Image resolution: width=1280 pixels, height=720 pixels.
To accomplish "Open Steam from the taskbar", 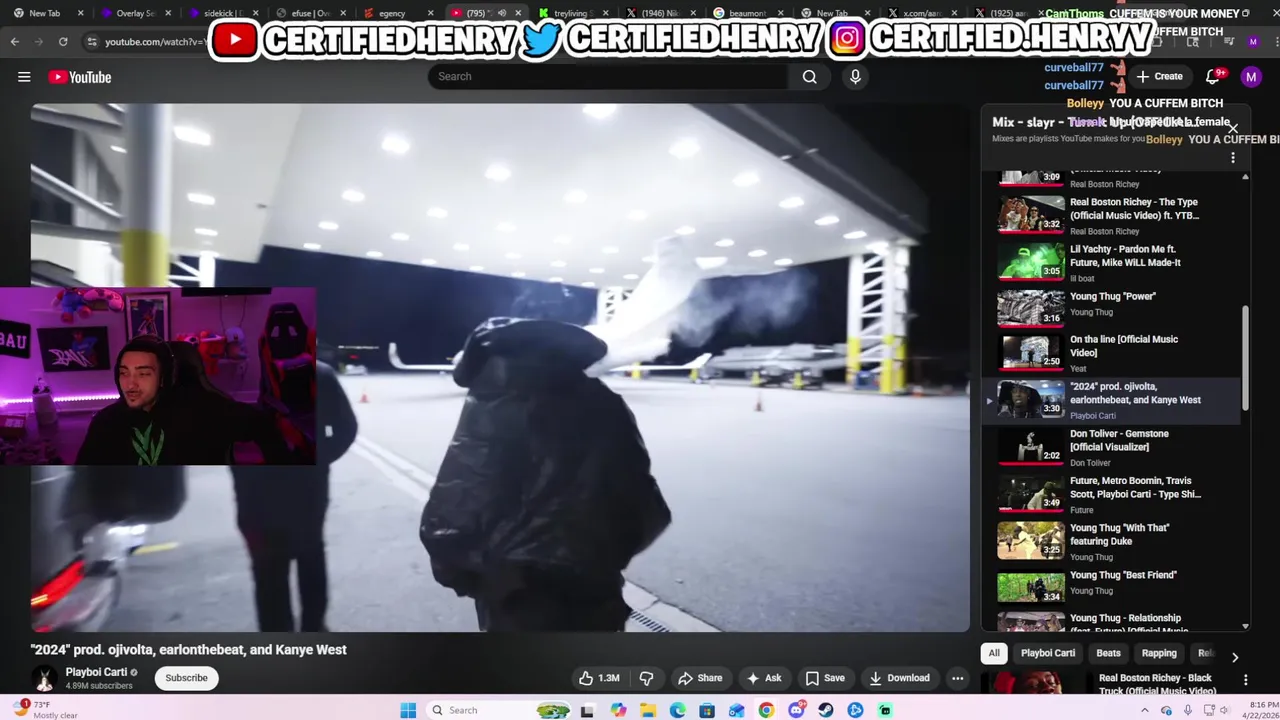I will [825, 710].
